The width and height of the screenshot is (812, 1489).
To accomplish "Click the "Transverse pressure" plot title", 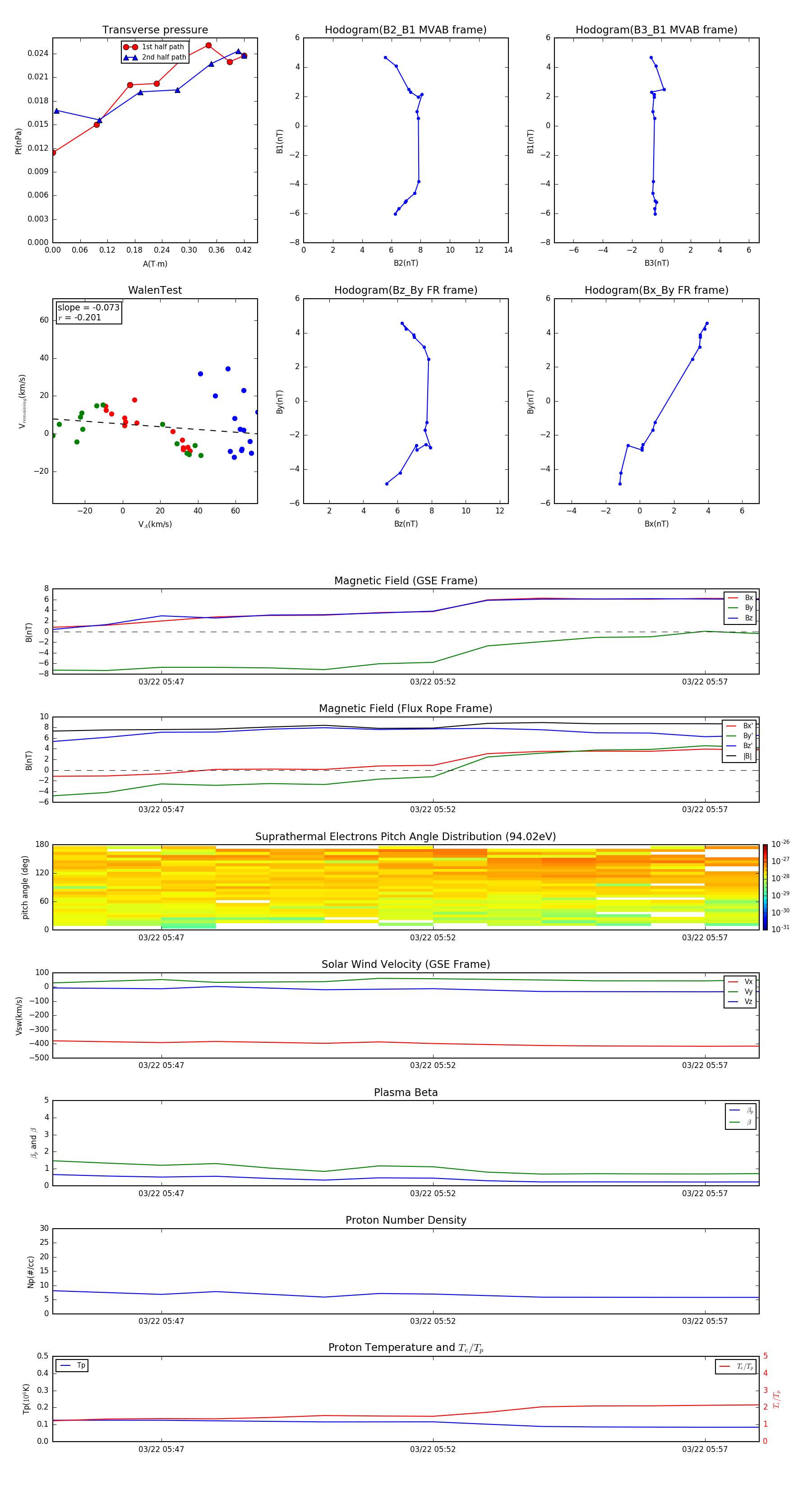I will (x=155, y=30).
